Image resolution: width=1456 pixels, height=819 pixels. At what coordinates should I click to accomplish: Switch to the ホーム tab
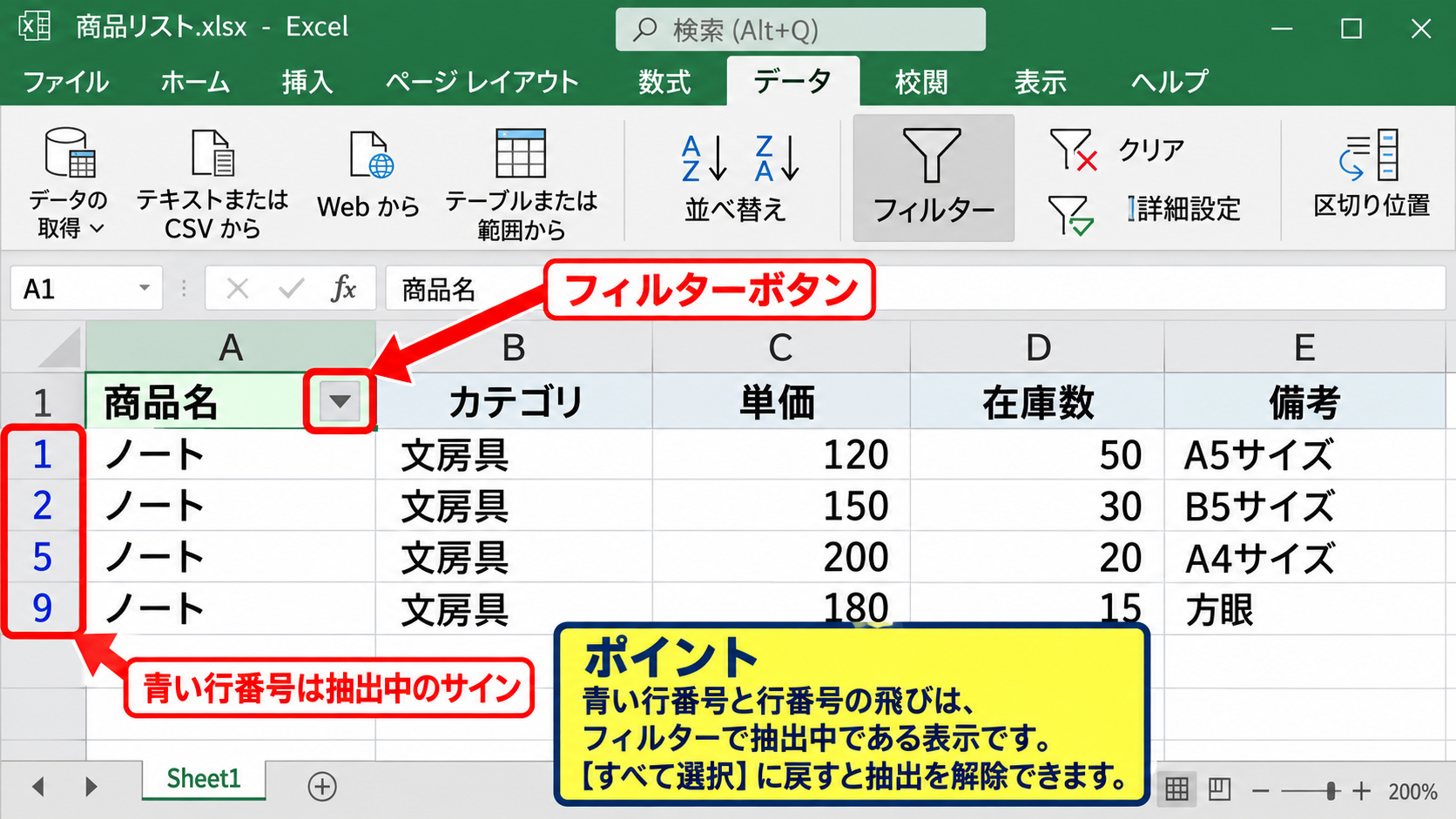click(x=195, y=82)
